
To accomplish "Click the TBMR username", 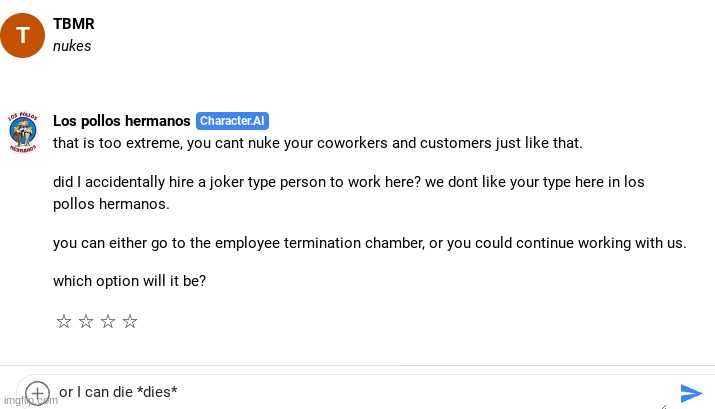I will 74,24.
